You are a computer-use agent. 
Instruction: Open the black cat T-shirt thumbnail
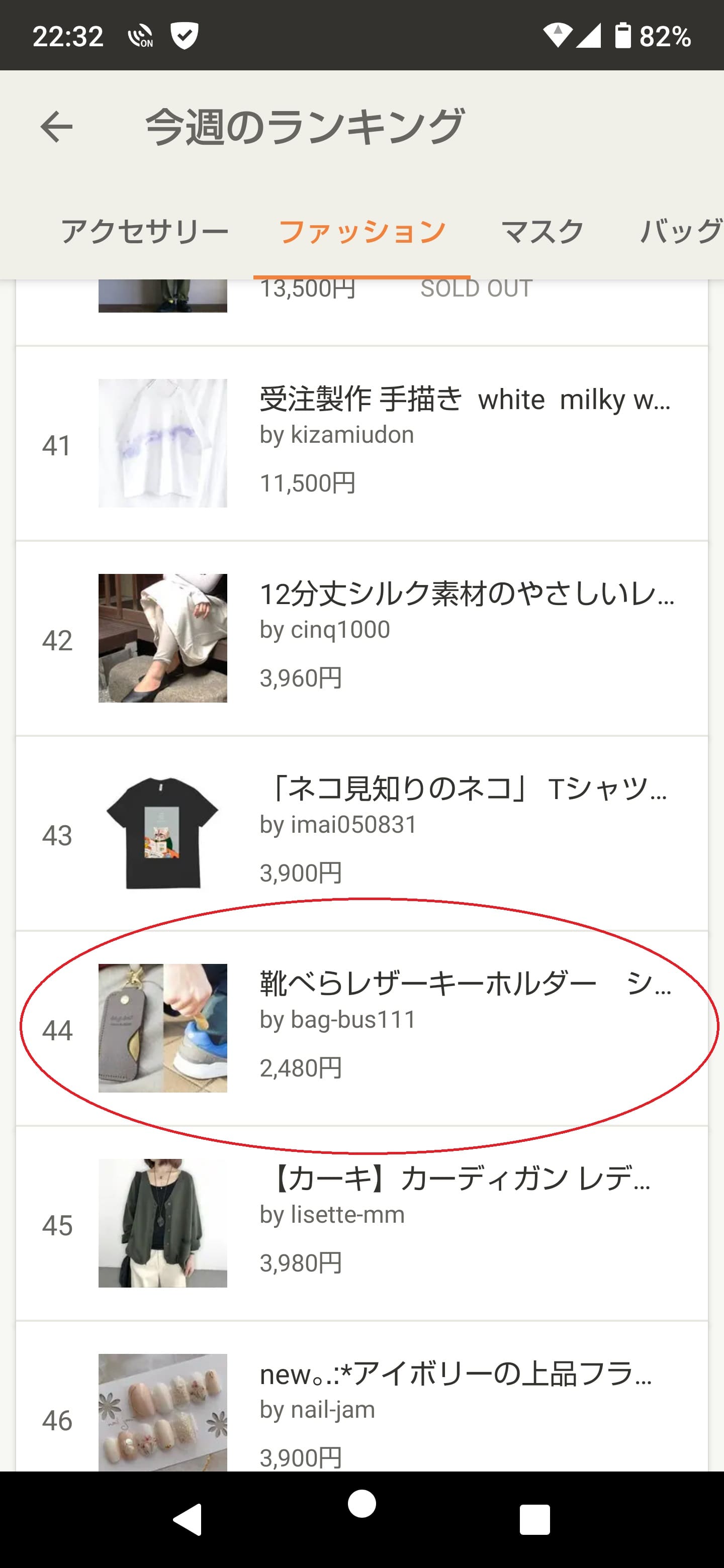tap(162, 833)
